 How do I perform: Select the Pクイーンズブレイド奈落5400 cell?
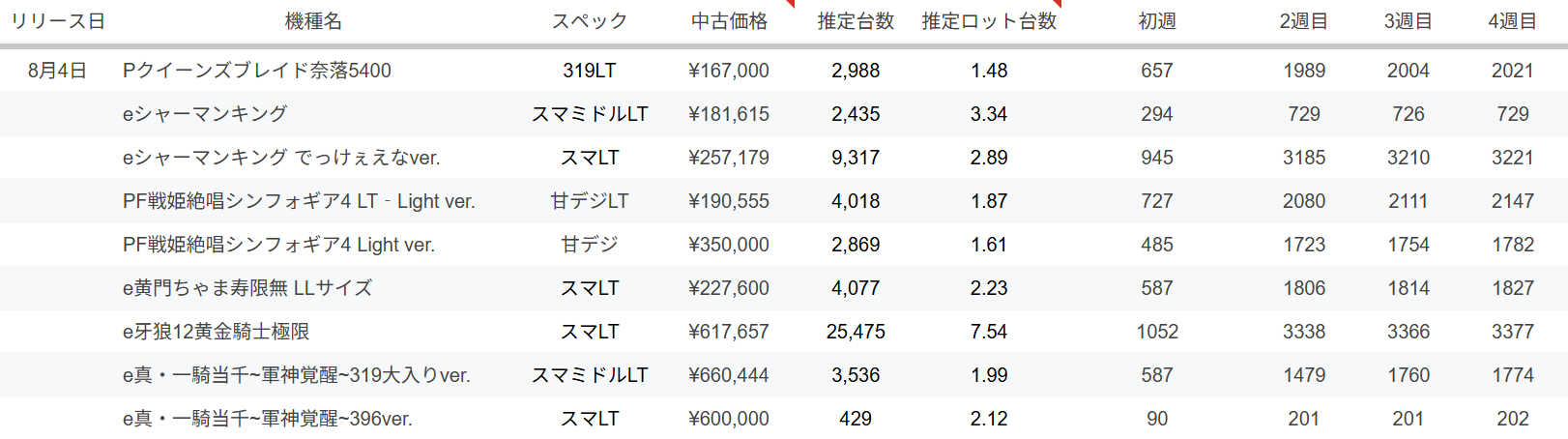pos(257,71)
